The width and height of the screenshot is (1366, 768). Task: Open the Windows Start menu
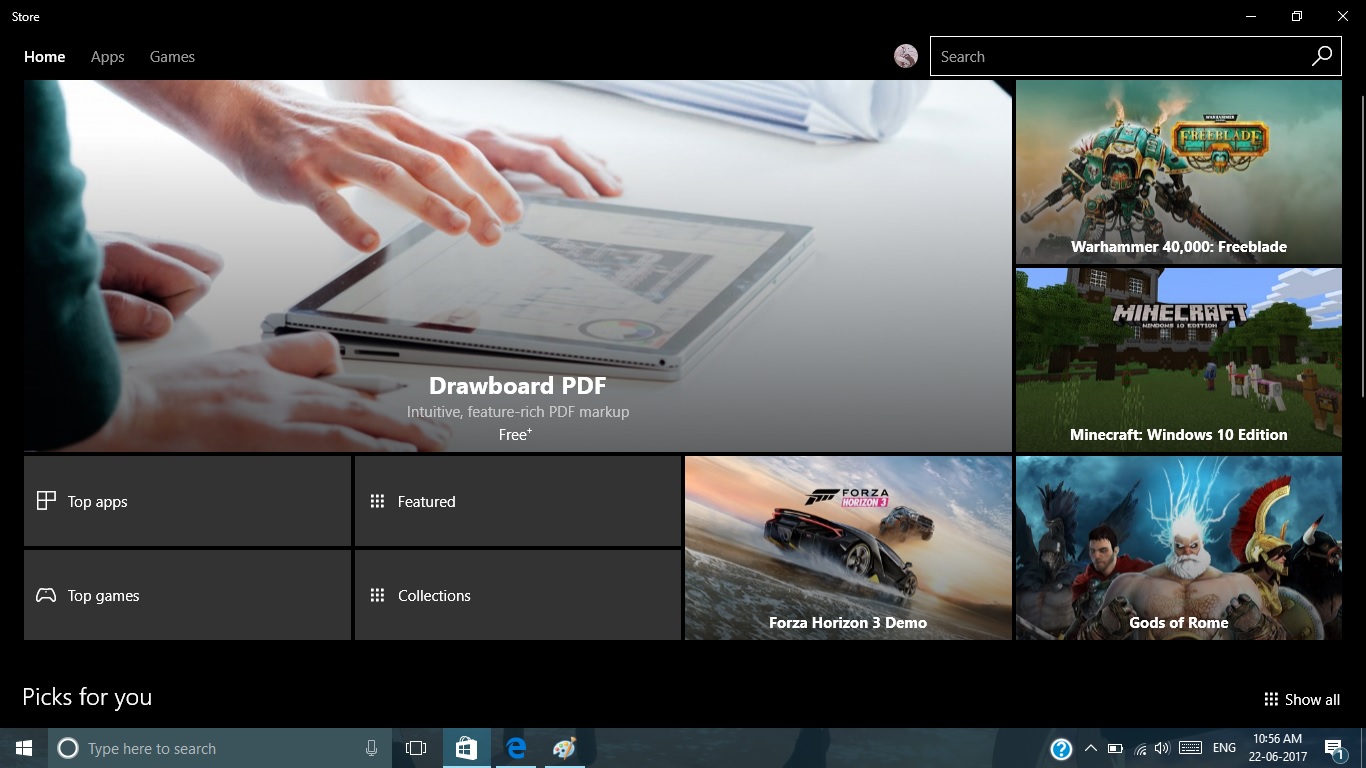[24, 748]
